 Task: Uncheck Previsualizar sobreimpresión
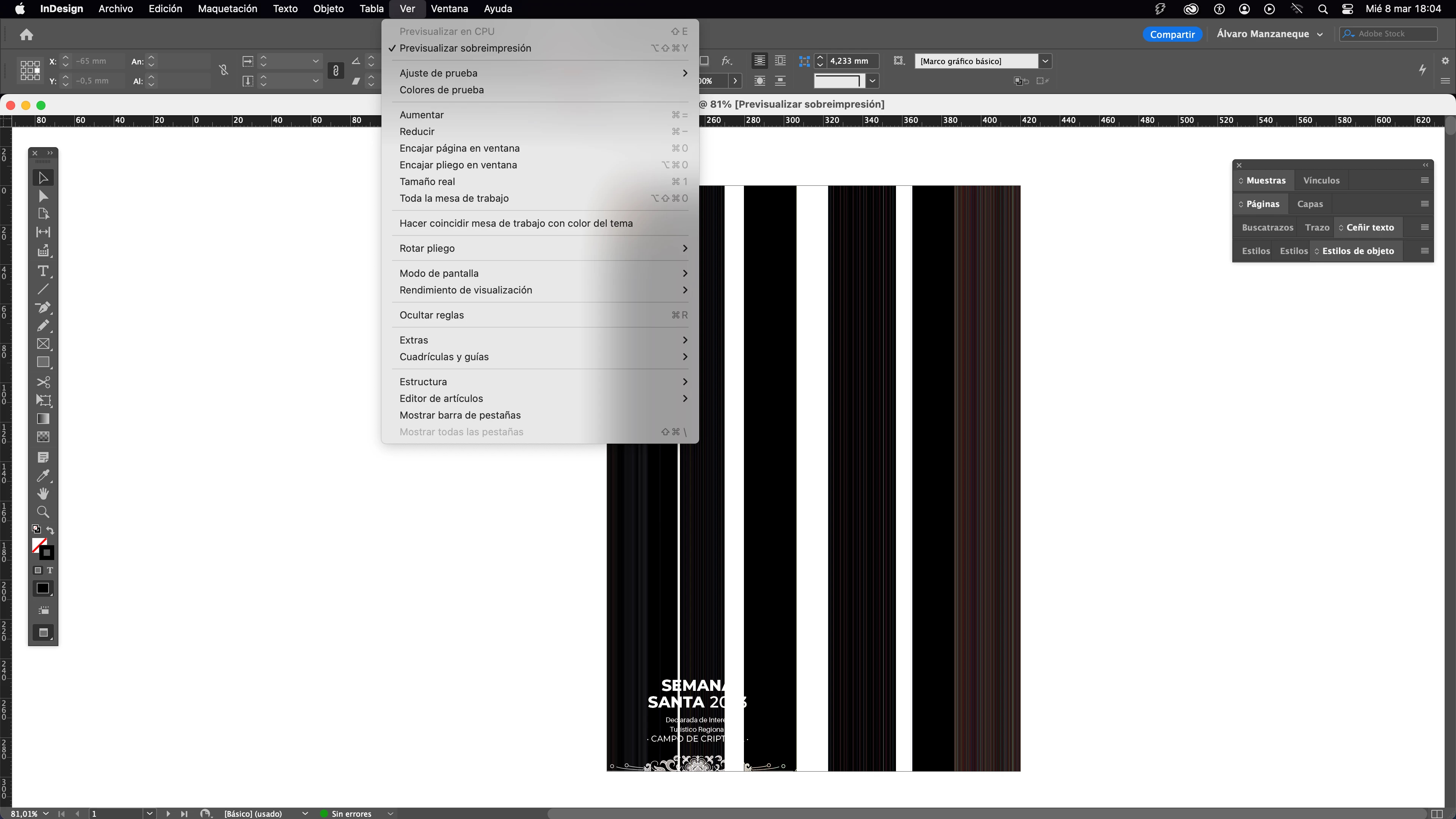click(464, 48)
